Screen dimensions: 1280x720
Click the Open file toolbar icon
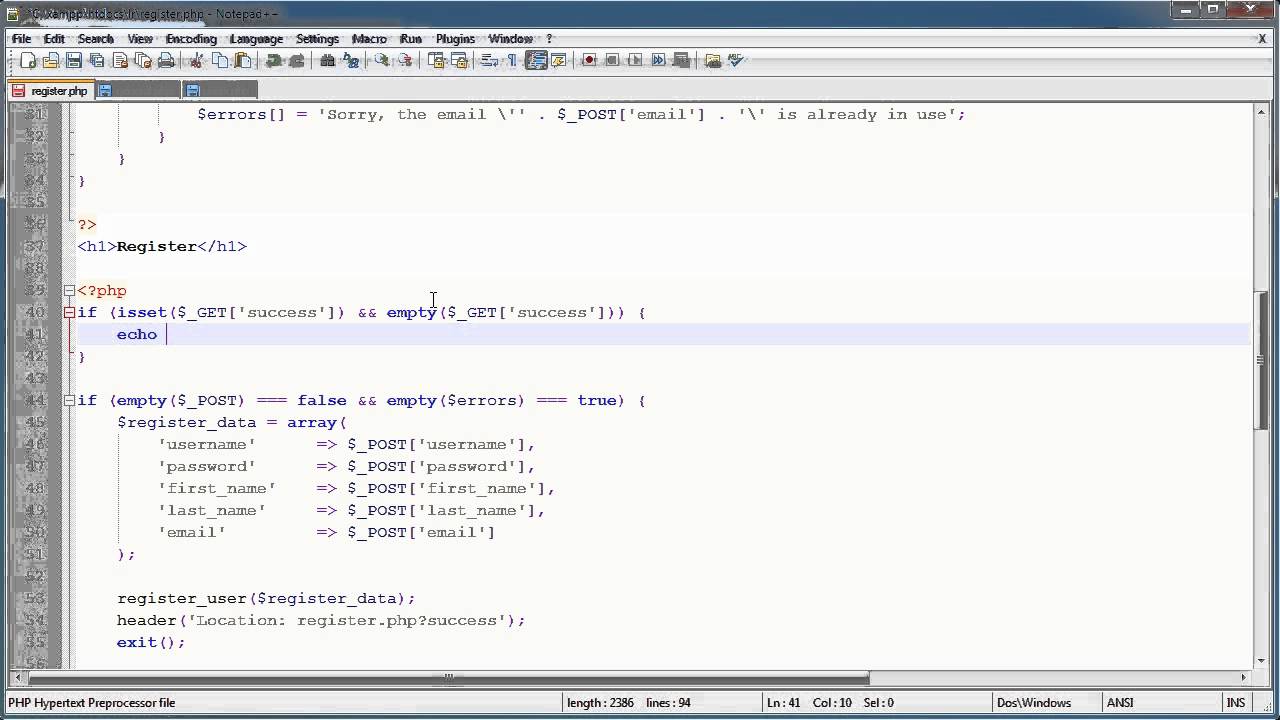coord(50,61)
